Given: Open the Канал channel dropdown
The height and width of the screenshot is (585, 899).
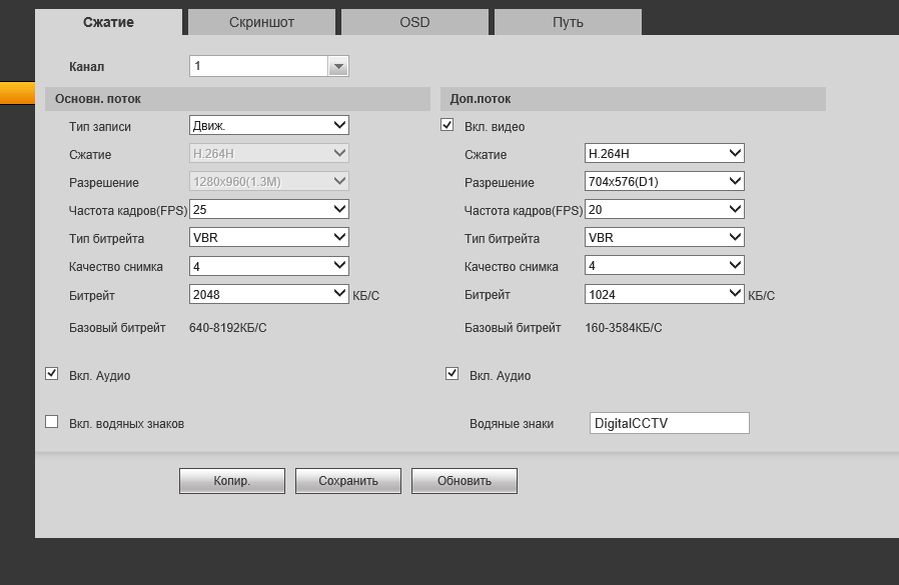Looking at the screenshot, I should (269, 66).
